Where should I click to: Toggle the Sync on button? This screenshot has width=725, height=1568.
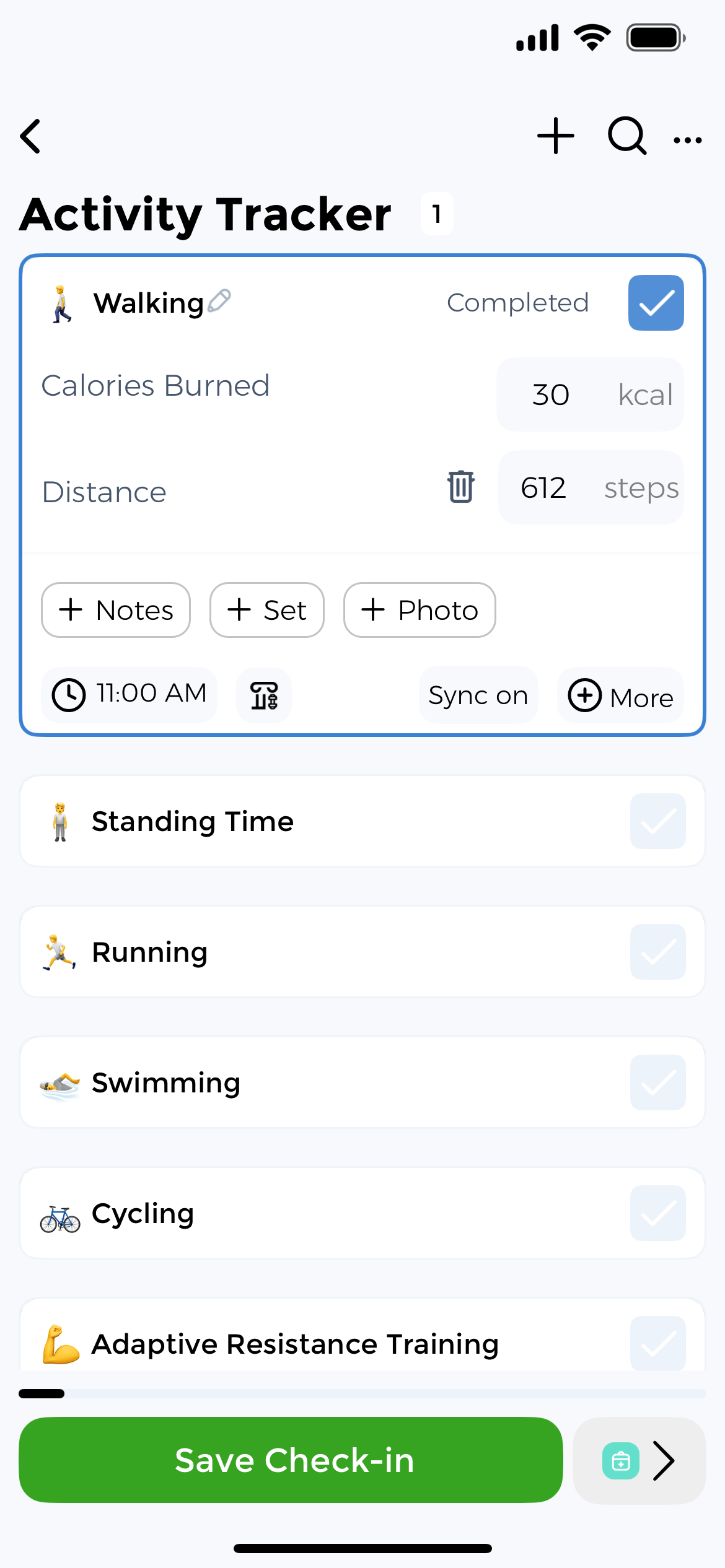coord(478,695)
